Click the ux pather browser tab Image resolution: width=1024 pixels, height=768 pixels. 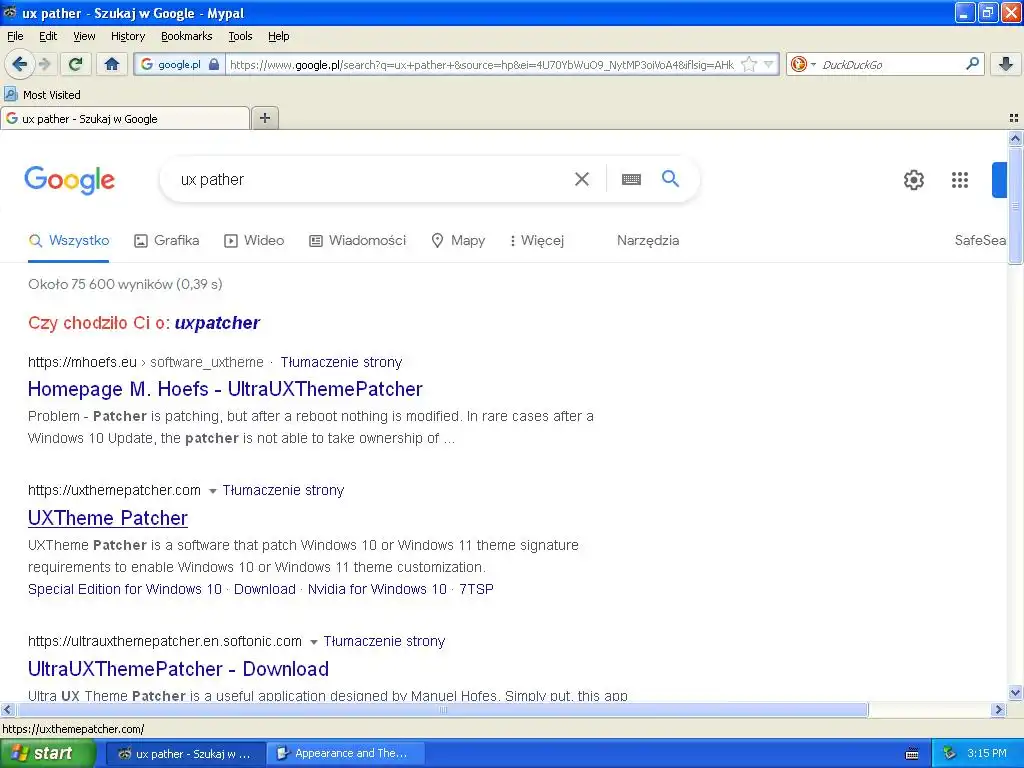124,118
